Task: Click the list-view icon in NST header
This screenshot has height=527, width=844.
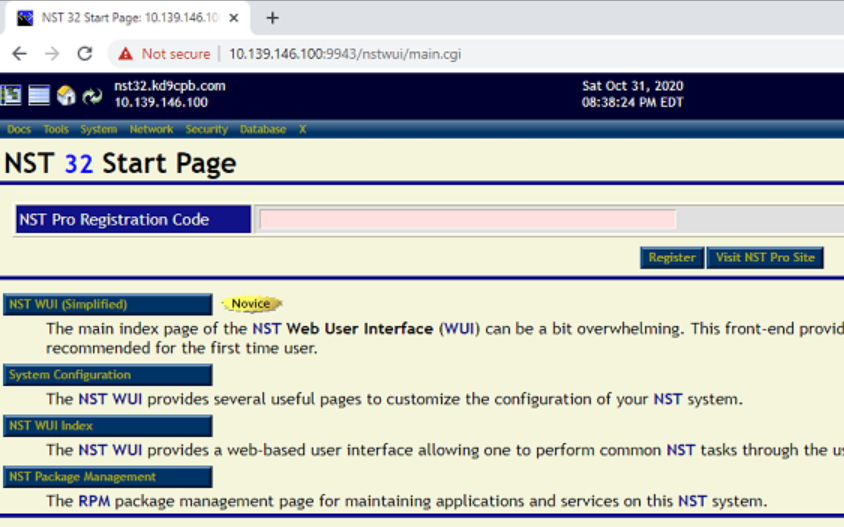Action: pos(39,95)
